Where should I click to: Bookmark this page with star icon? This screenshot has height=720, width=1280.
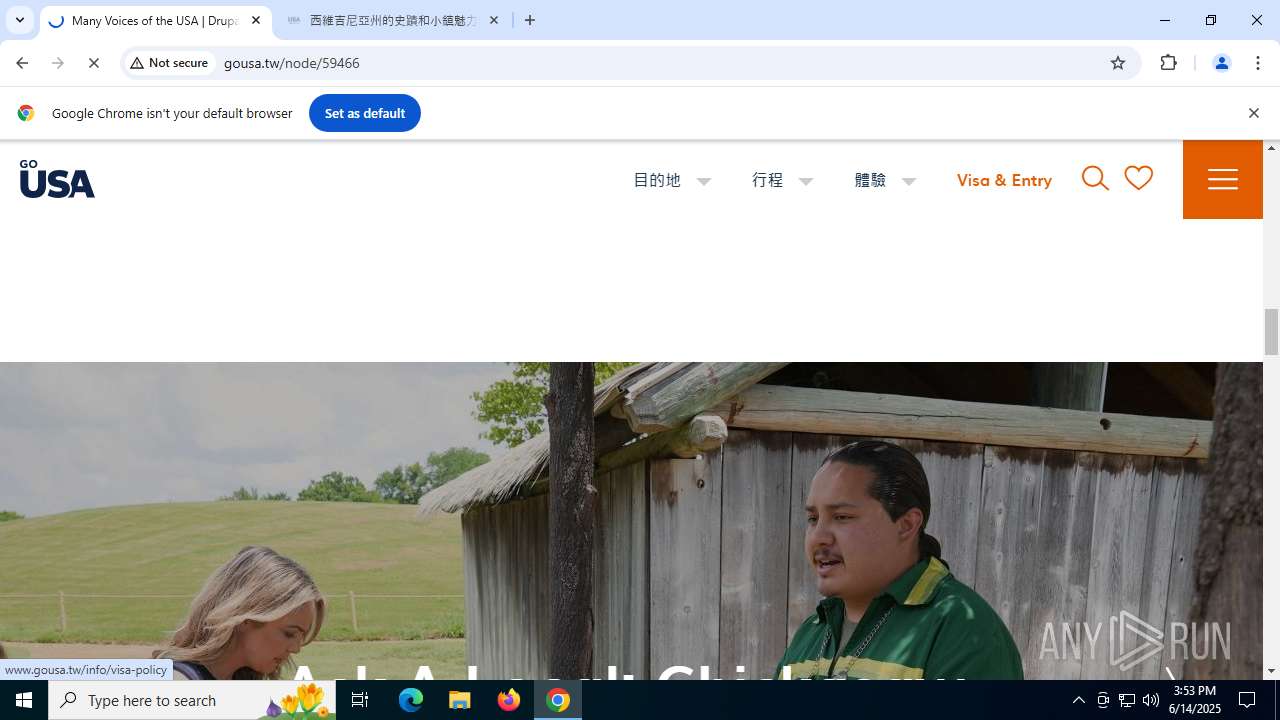(1118, 63)
